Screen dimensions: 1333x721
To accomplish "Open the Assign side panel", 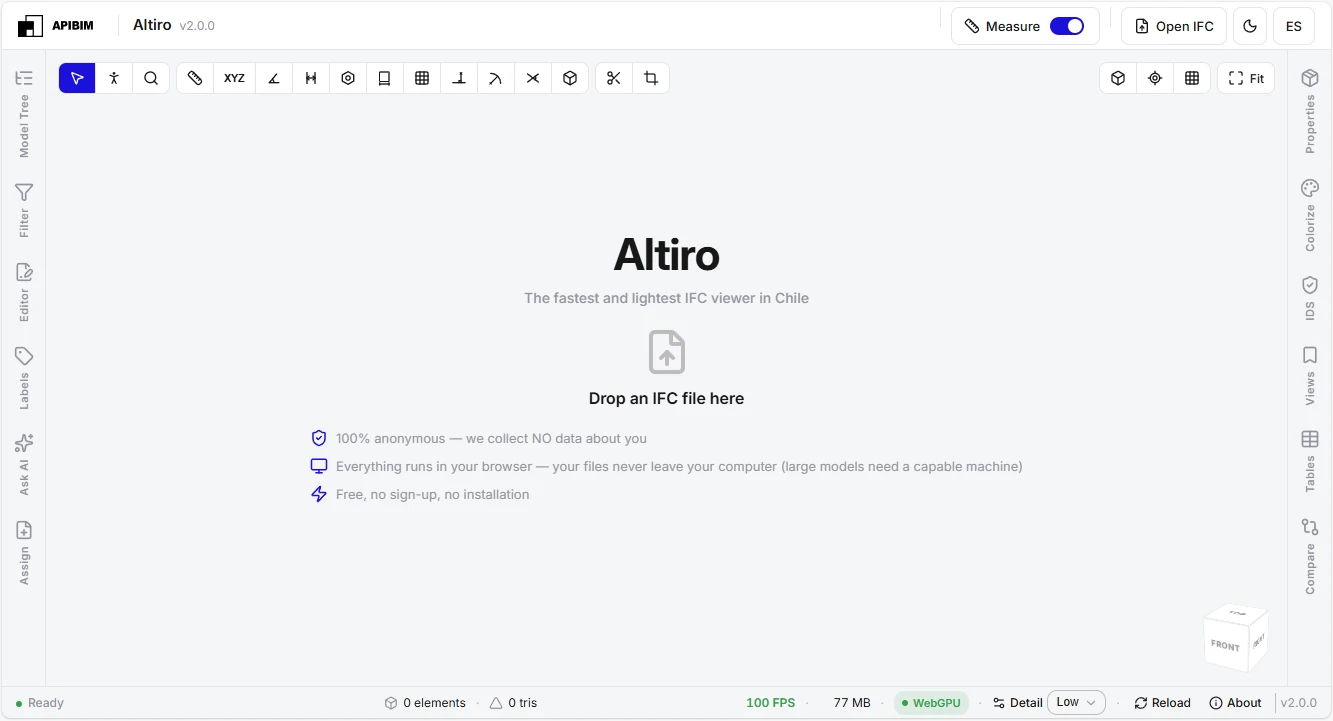I will 24,552.
